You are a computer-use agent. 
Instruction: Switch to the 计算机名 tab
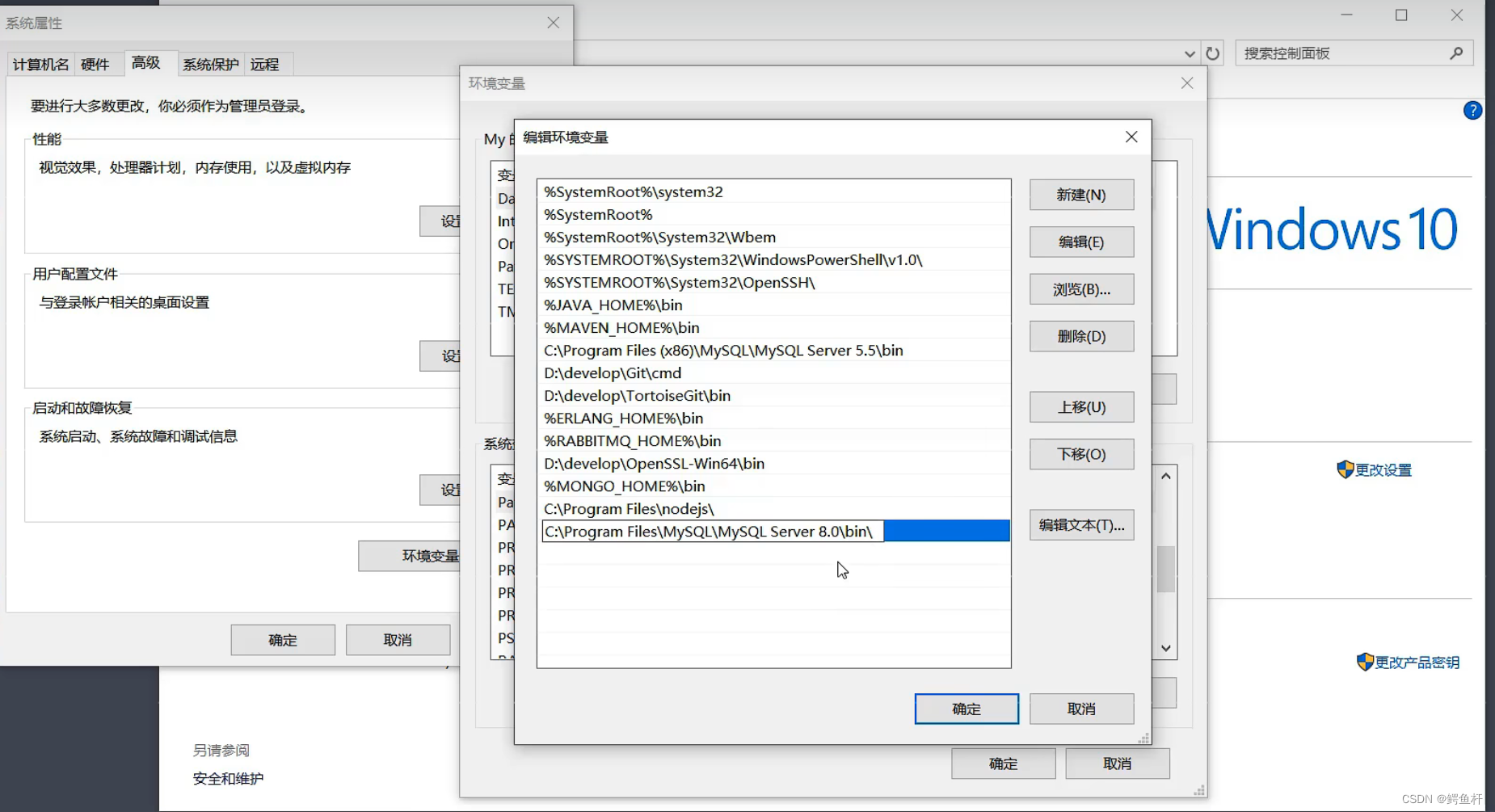(x=40, y=65)
